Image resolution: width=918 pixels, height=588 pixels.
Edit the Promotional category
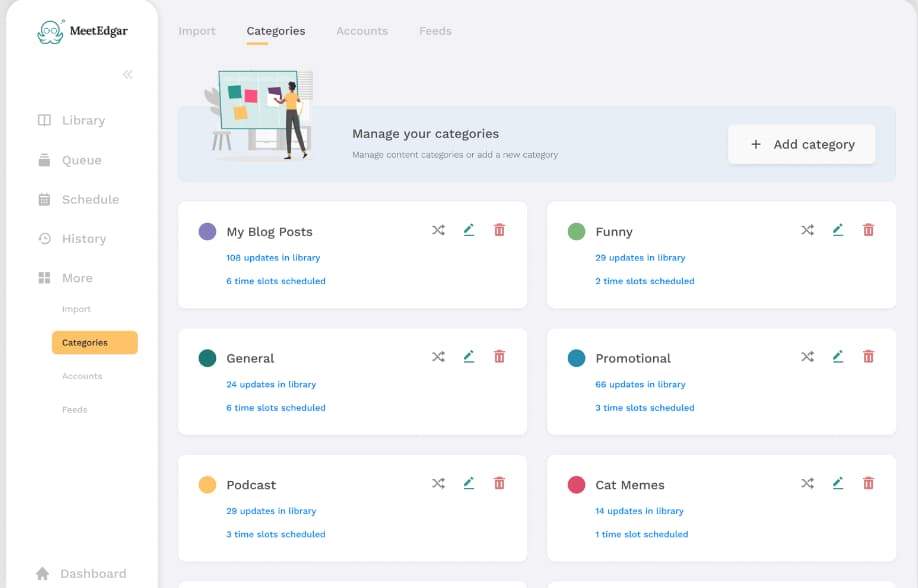pos(838,356)
